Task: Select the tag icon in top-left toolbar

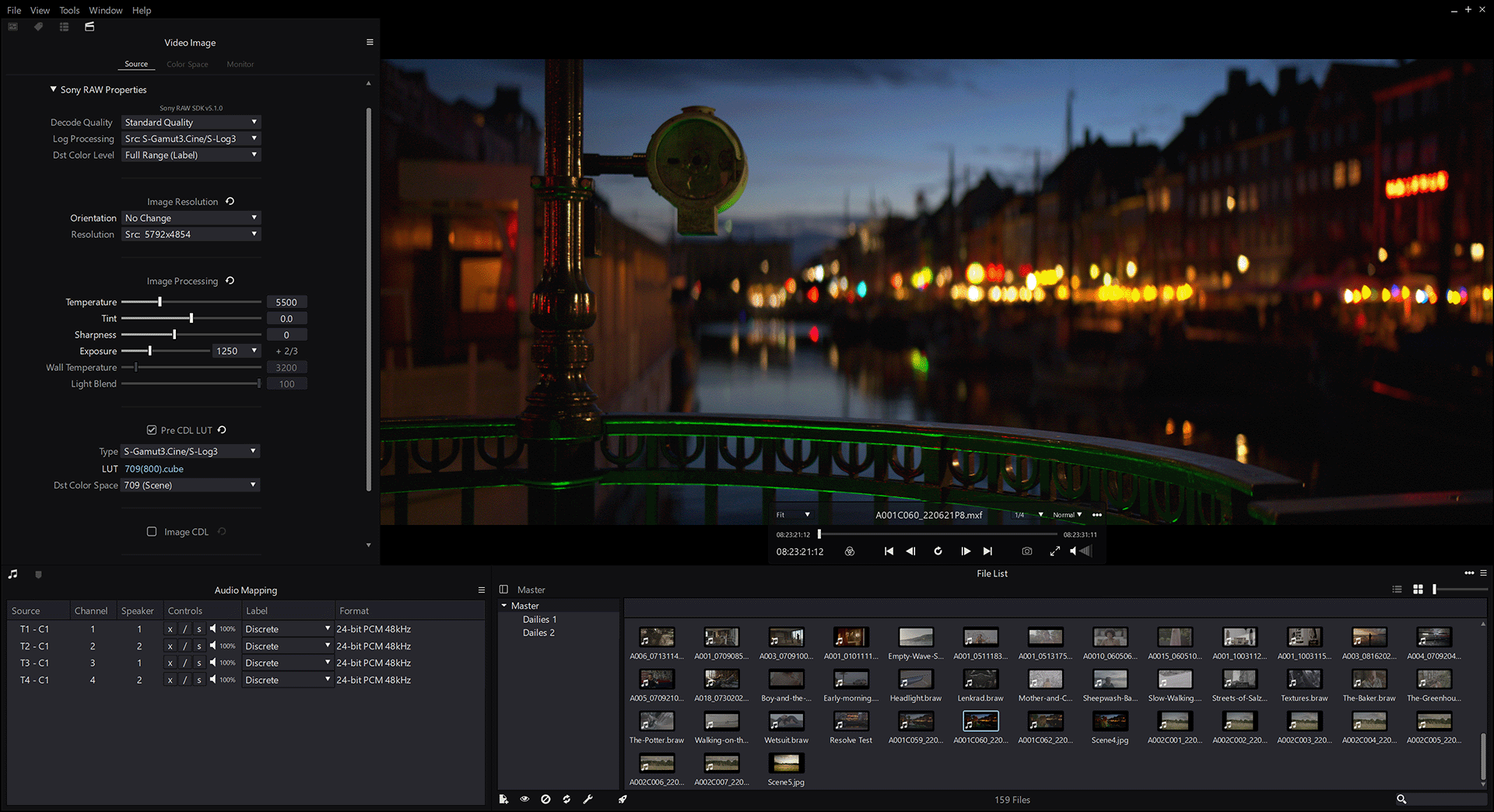Action: click(x=38, y=26)
